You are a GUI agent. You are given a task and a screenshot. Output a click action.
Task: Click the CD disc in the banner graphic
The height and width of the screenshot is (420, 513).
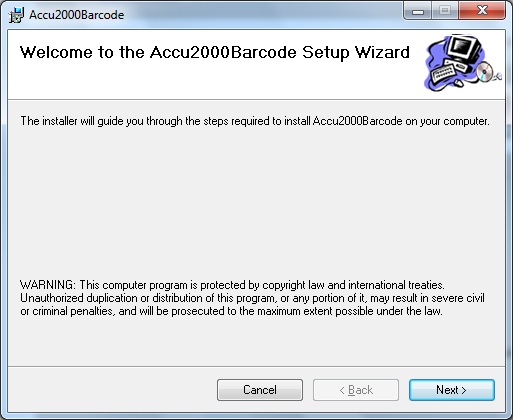pos(484,72)
